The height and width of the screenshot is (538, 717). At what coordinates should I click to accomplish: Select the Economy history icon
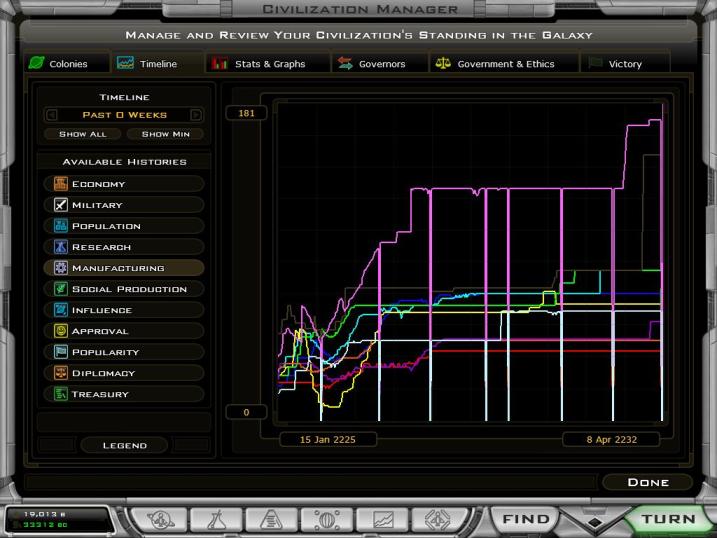coord(61,184)
